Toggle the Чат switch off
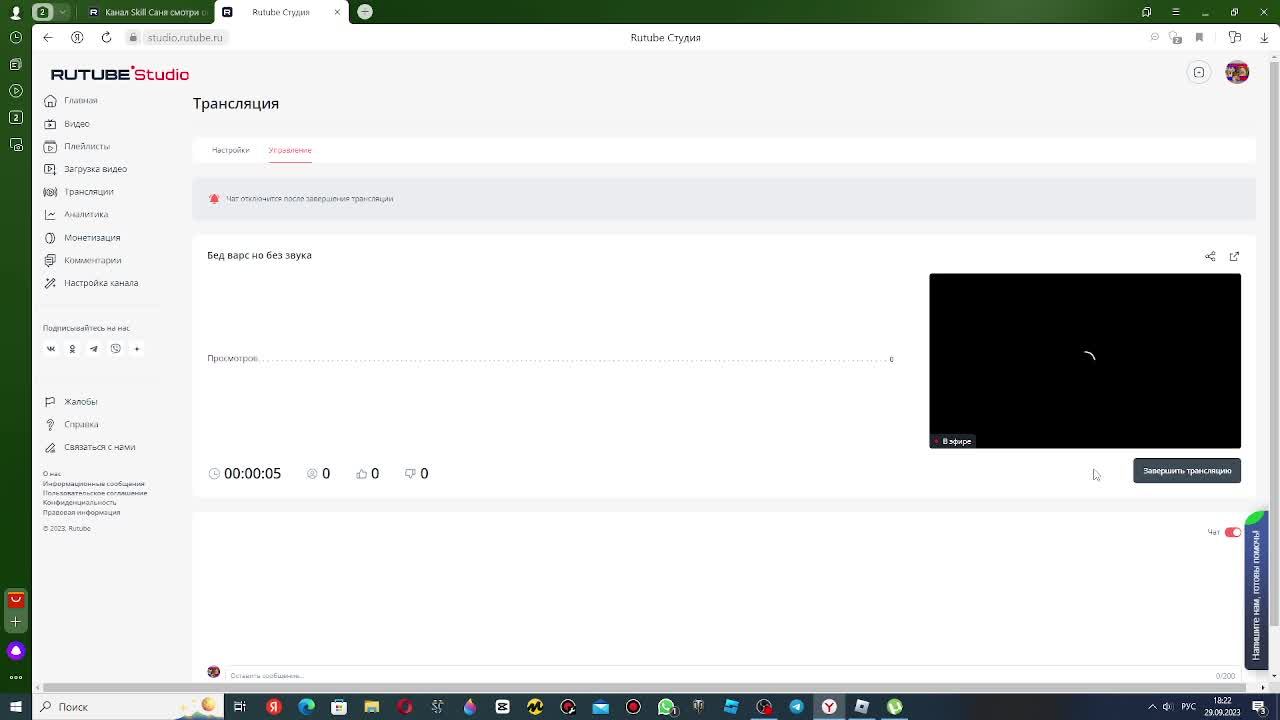1280x720 pixels. click(1232, 532)
